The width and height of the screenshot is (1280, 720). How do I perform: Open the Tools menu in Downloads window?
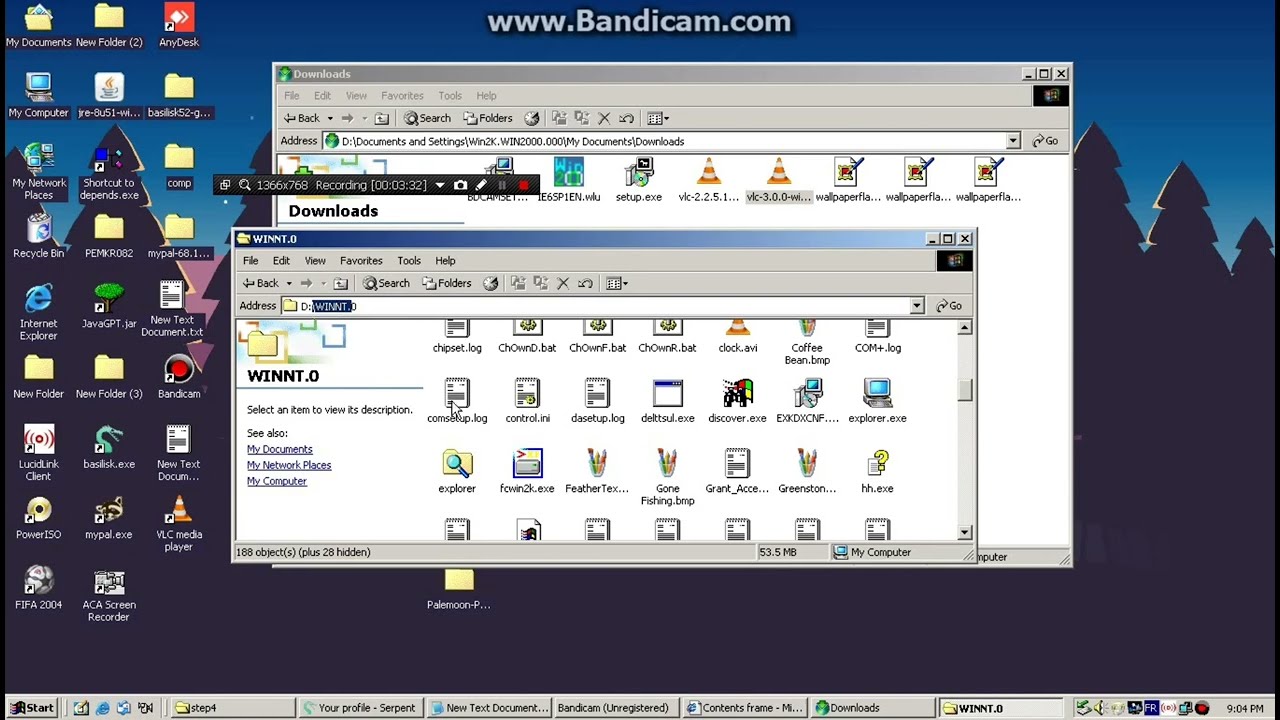[x=450, y=96]
